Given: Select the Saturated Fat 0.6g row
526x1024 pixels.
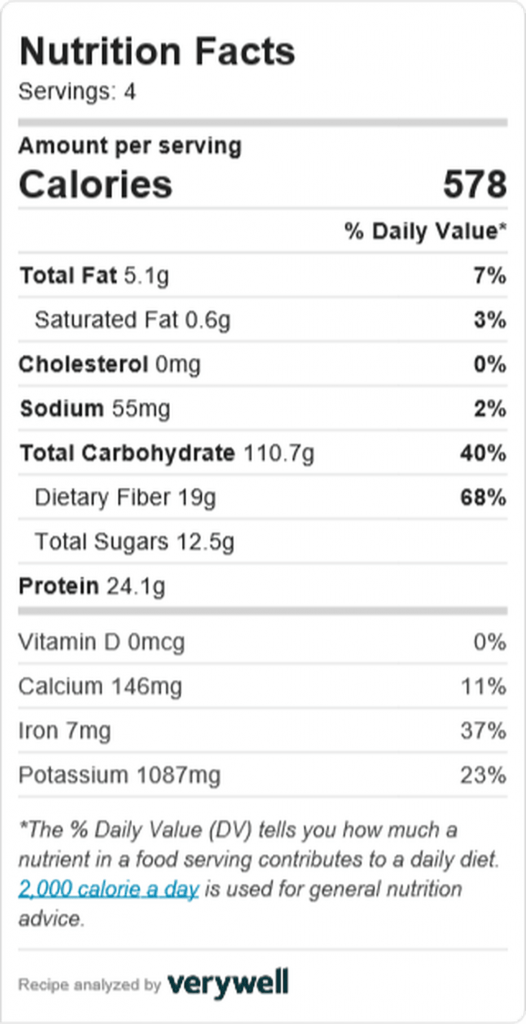Looking at the screenshot, I should (x=263, y=320).
